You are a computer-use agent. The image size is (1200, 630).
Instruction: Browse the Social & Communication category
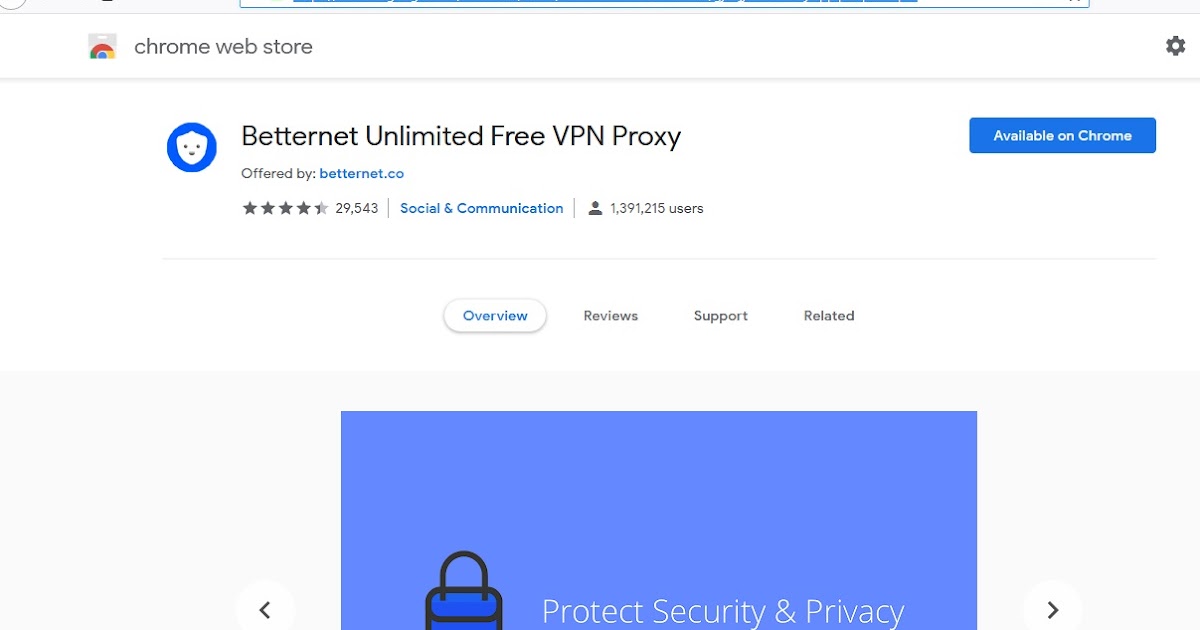pyautogui.click(x=481, y=208)
